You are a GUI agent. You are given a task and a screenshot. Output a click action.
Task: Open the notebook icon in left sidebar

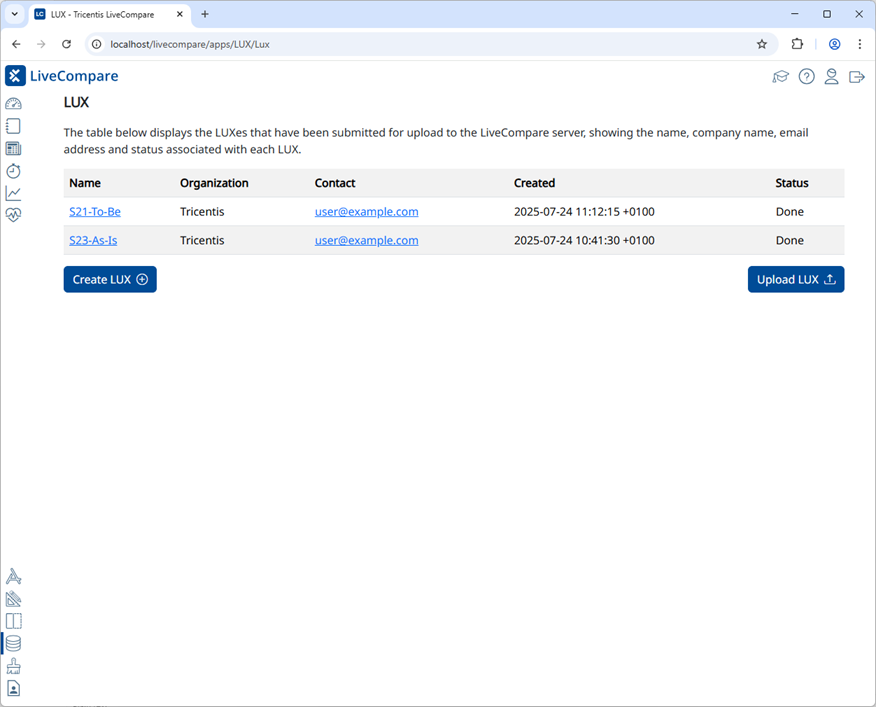[x=13, y=126]
